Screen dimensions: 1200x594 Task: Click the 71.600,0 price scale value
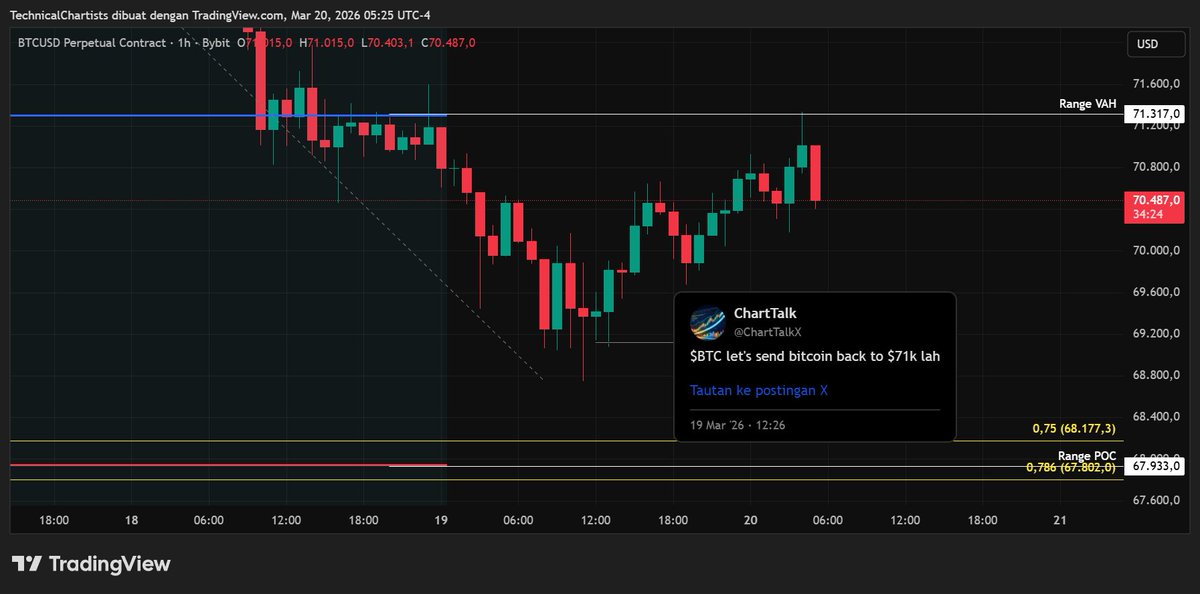coord(1158,84)
